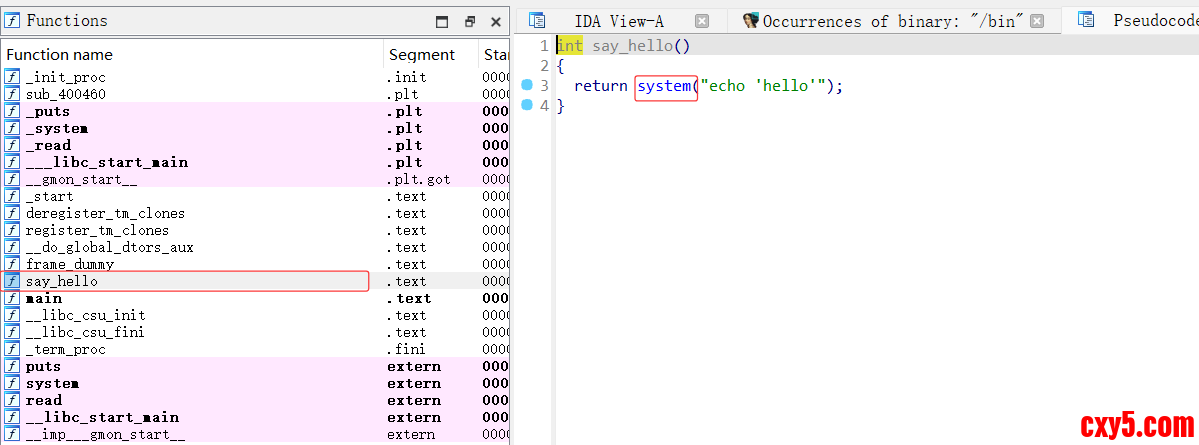The image size is (1199, 445).
Task: Click the Occurrences of binary tab icon
Action: pos(751,21)
